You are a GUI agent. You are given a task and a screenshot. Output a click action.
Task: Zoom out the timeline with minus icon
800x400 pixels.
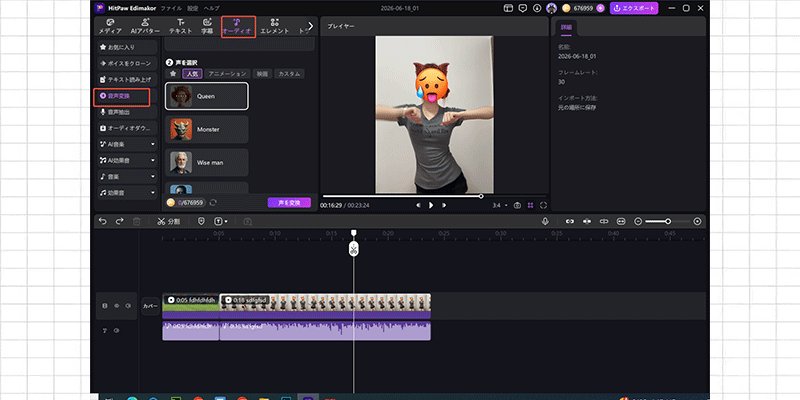[638, 221]
